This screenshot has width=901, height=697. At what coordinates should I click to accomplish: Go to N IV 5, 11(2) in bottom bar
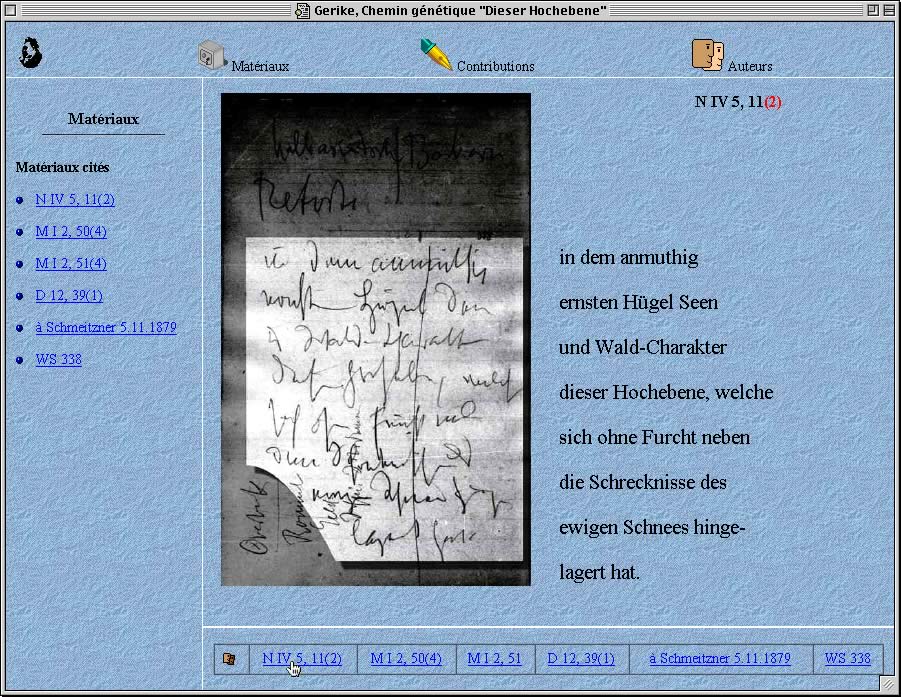(302, 659)
